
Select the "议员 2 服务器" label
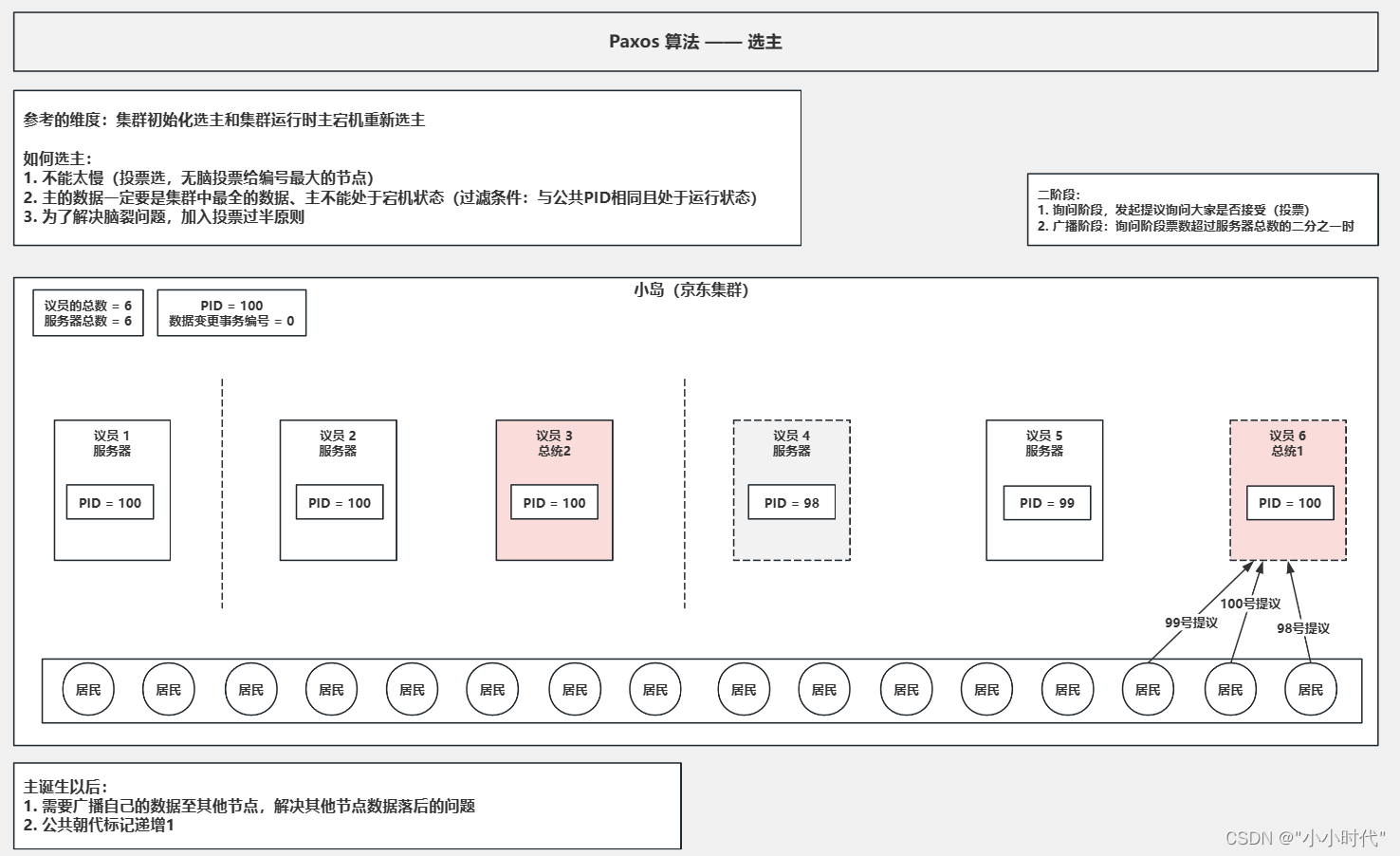338,443
